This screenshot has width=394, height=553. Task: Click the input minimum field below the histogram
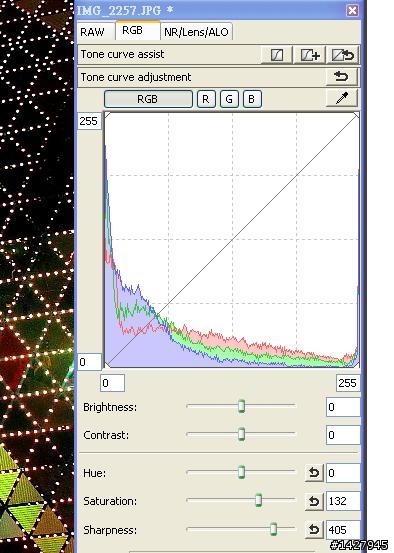(113, 383)
